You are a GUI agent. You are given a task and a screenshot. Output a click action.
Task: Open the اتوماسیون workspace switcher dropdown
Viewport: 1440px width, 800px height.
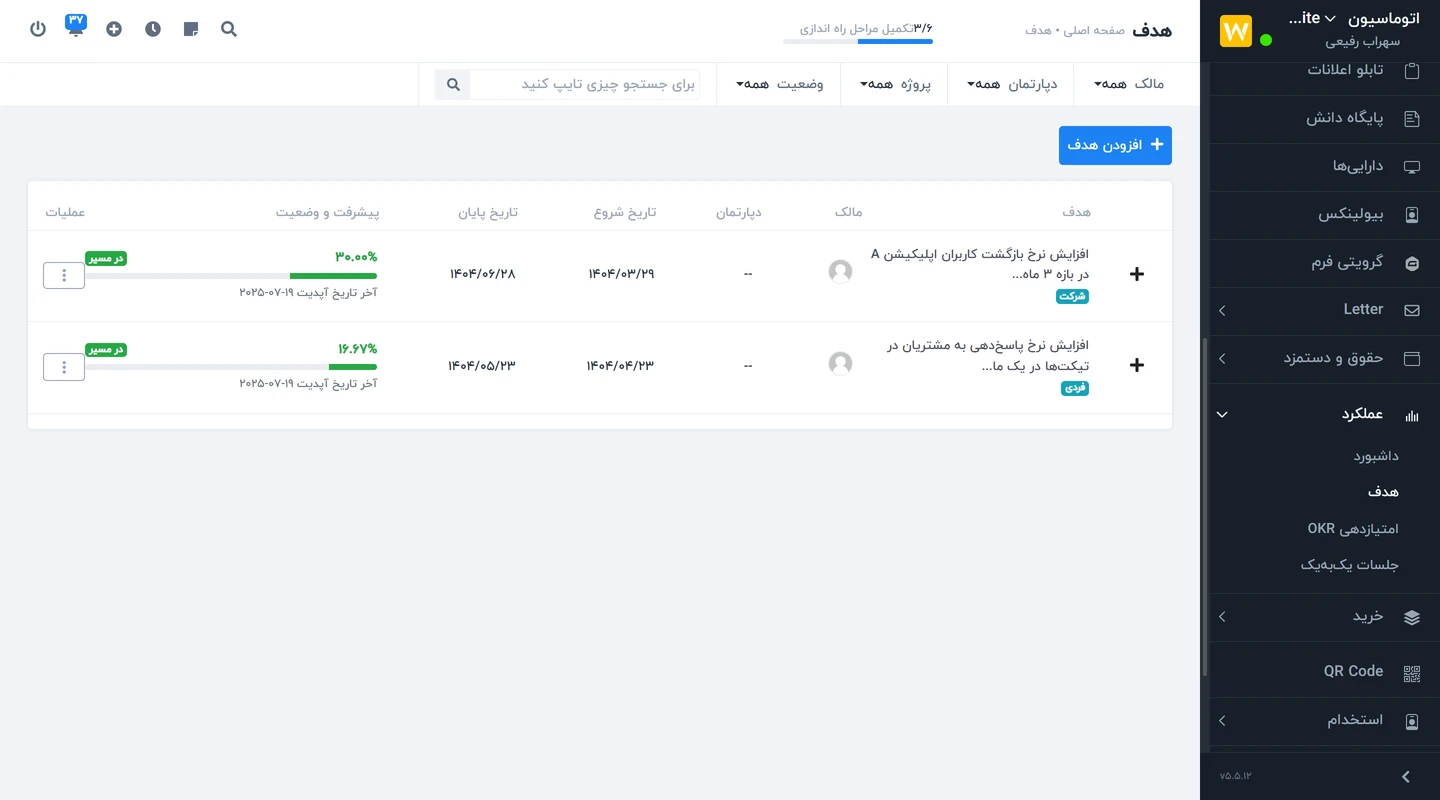(x=1353, y=19)
